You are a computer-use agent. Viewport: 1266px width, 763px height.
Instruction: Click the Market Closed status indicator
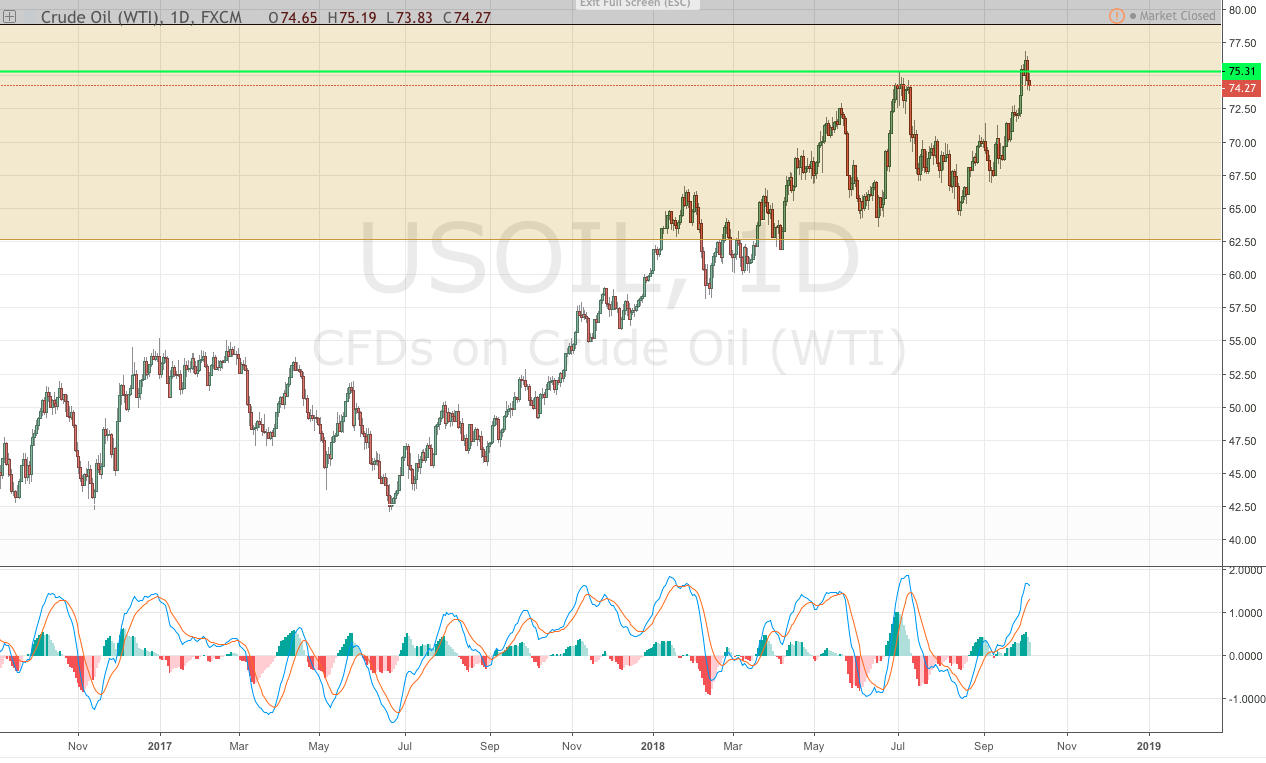click(x=1176, y=16)
